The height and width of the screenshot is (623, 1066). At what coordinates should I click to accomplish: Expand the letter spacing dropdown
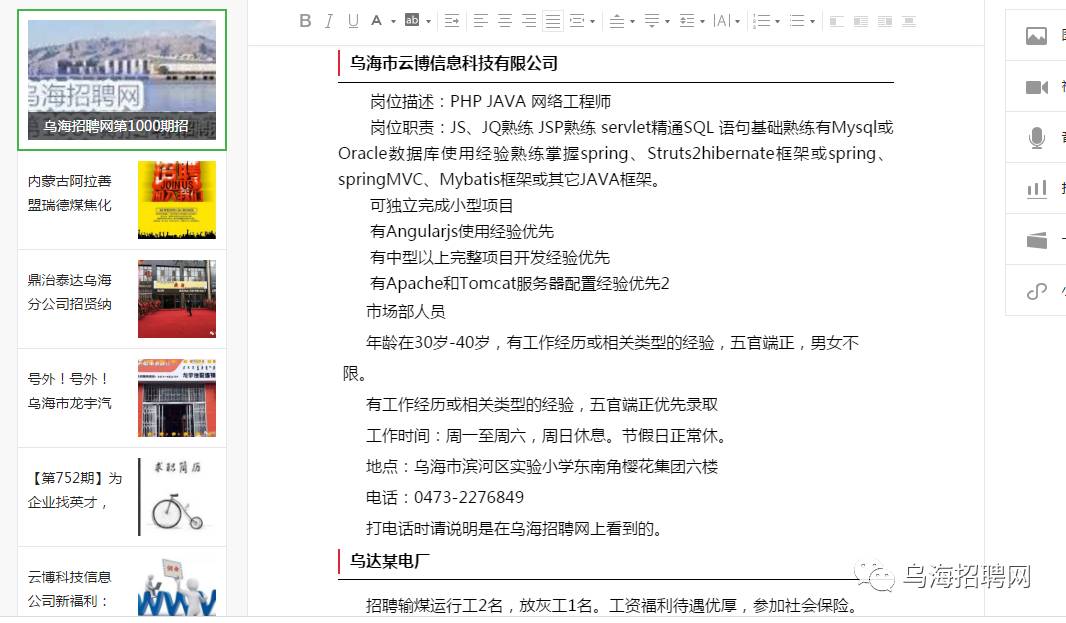pos(738,22)
